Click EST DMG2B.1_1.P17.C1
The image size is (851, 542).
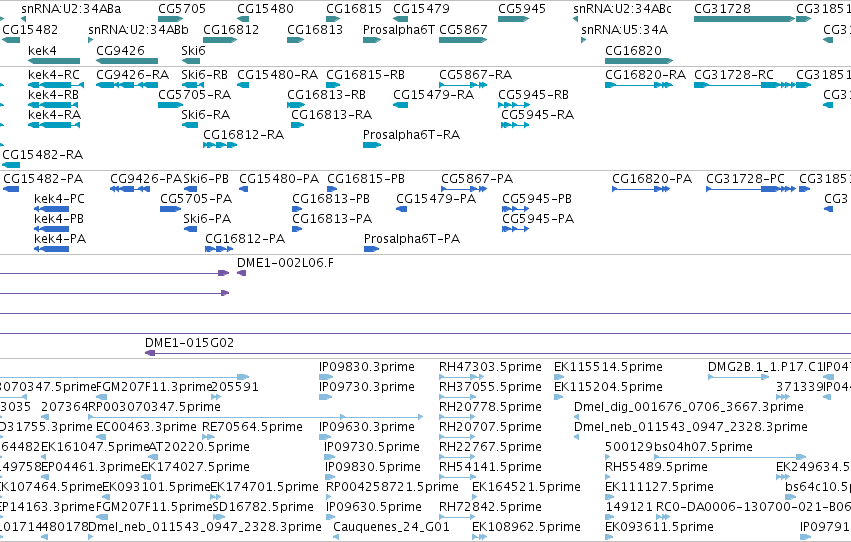pyautogui.click(x=765, y=367)
